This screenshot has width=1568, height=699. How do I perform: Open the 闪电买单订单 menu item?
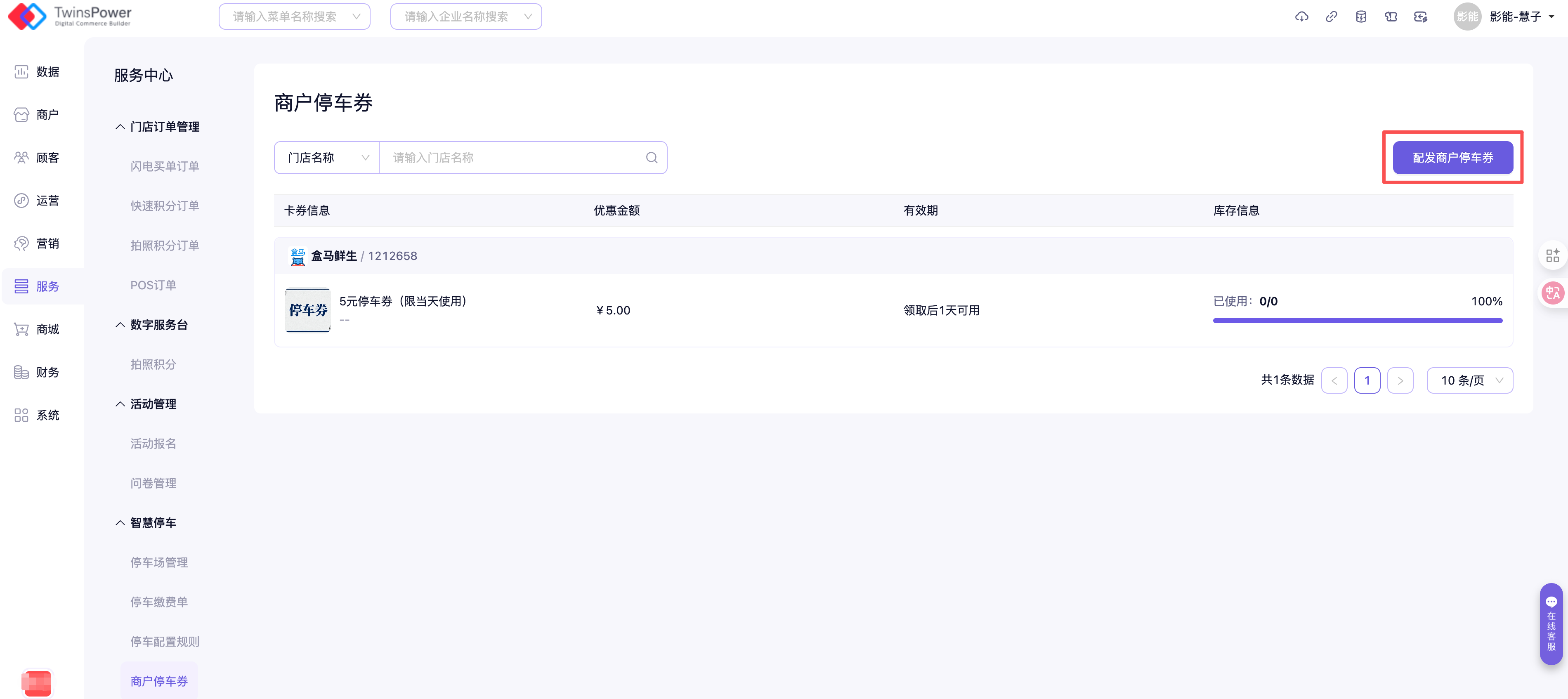164,166
